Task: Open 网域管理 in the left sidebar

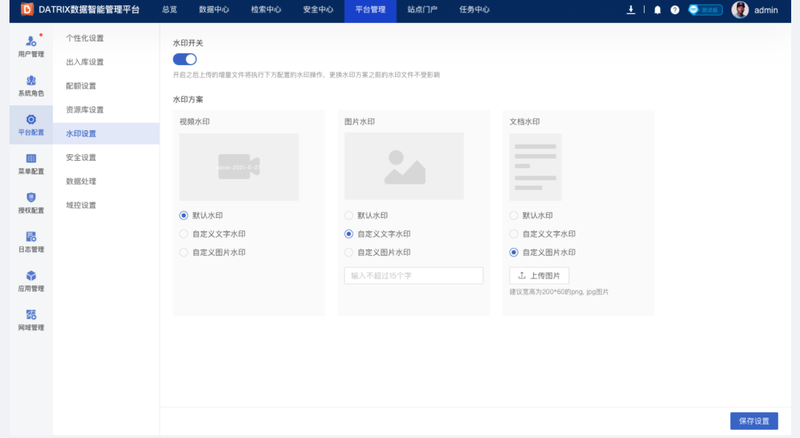Action: [31, 320]
